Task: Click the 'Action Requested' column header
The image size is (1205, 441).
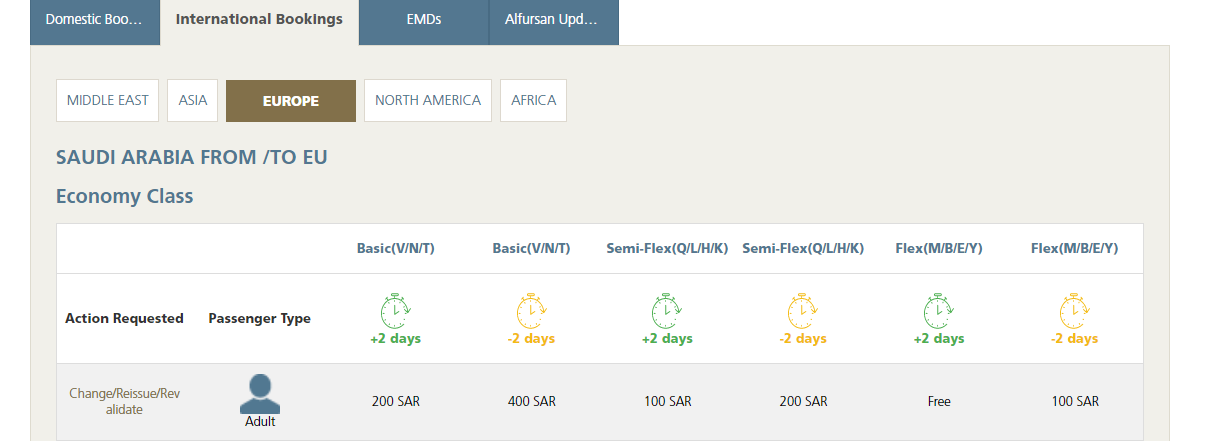Action: click(x=124, y=318)
